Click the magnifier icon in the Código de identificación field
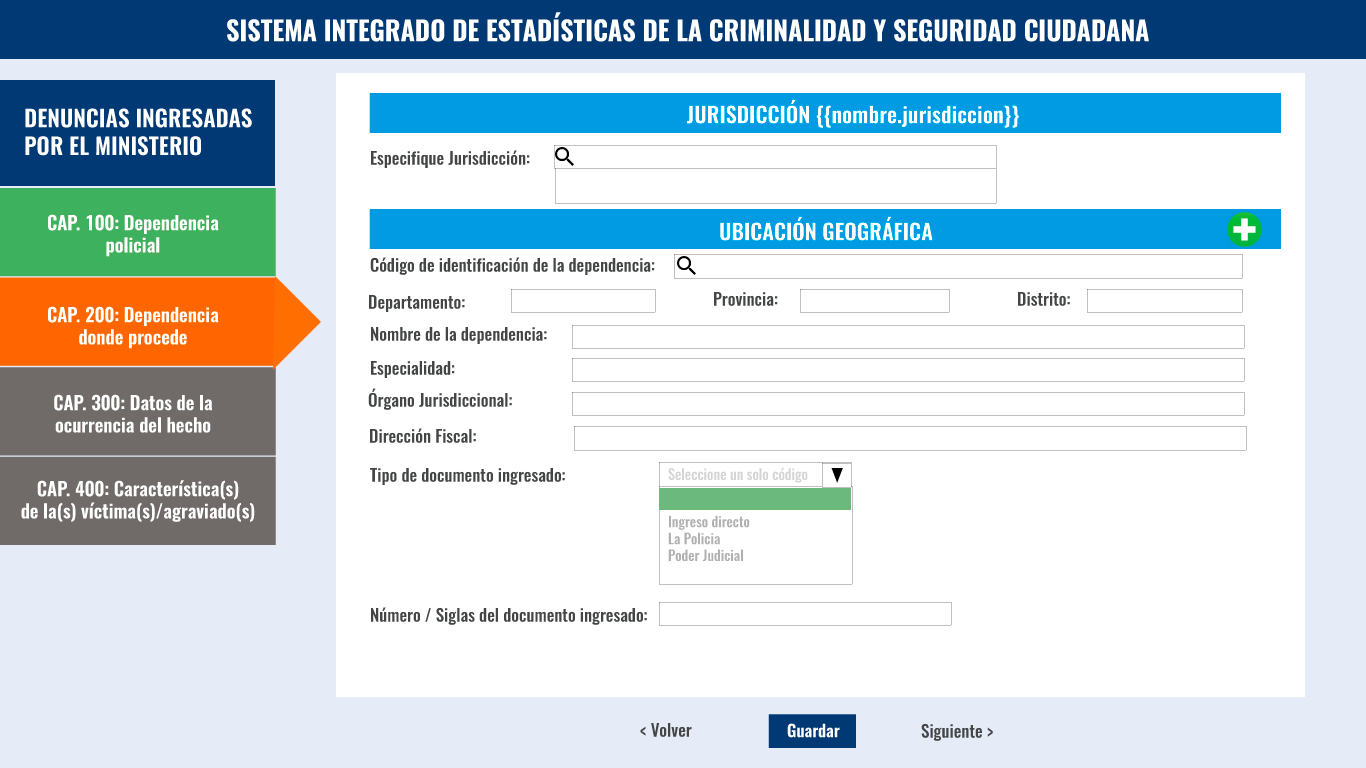1366x768 pixels. click(686, 266)
